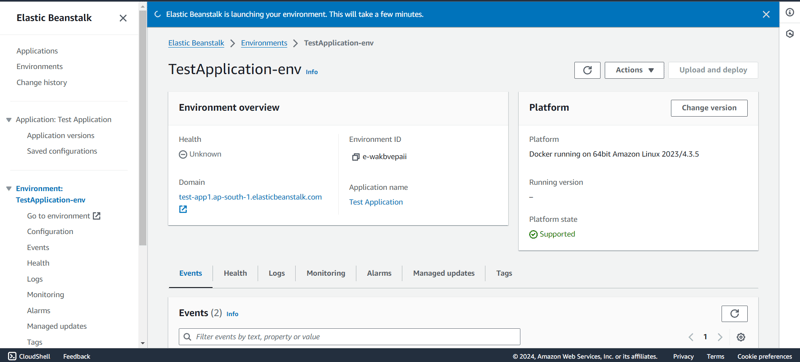The height and width of the screenshot is (362, 800).
Task: Go to previous events page arrow
Action: click(691, 337)
